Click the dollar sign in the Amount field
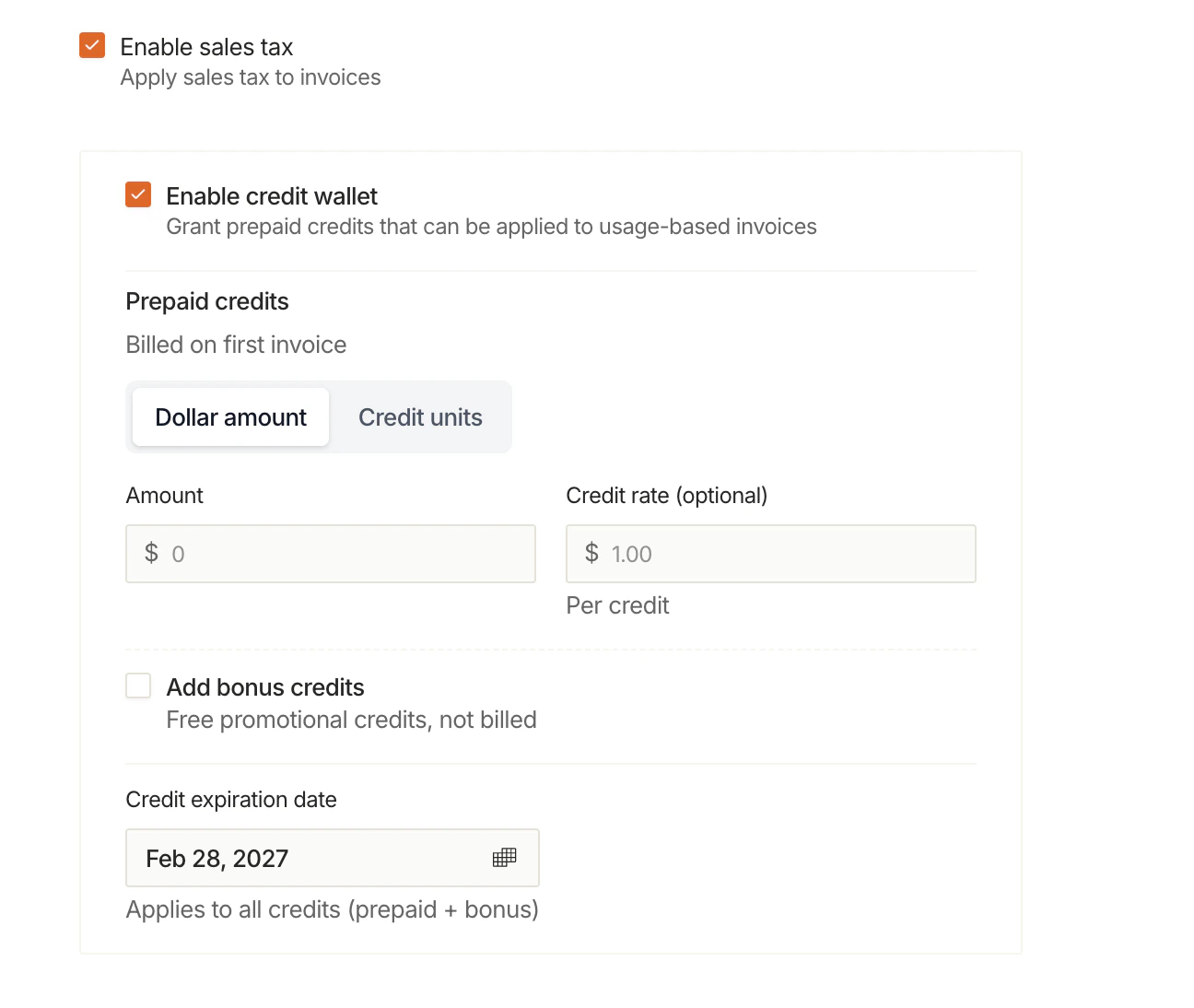The height and width of the screenshot is (1008, 1194). click(x=151, y=554)
